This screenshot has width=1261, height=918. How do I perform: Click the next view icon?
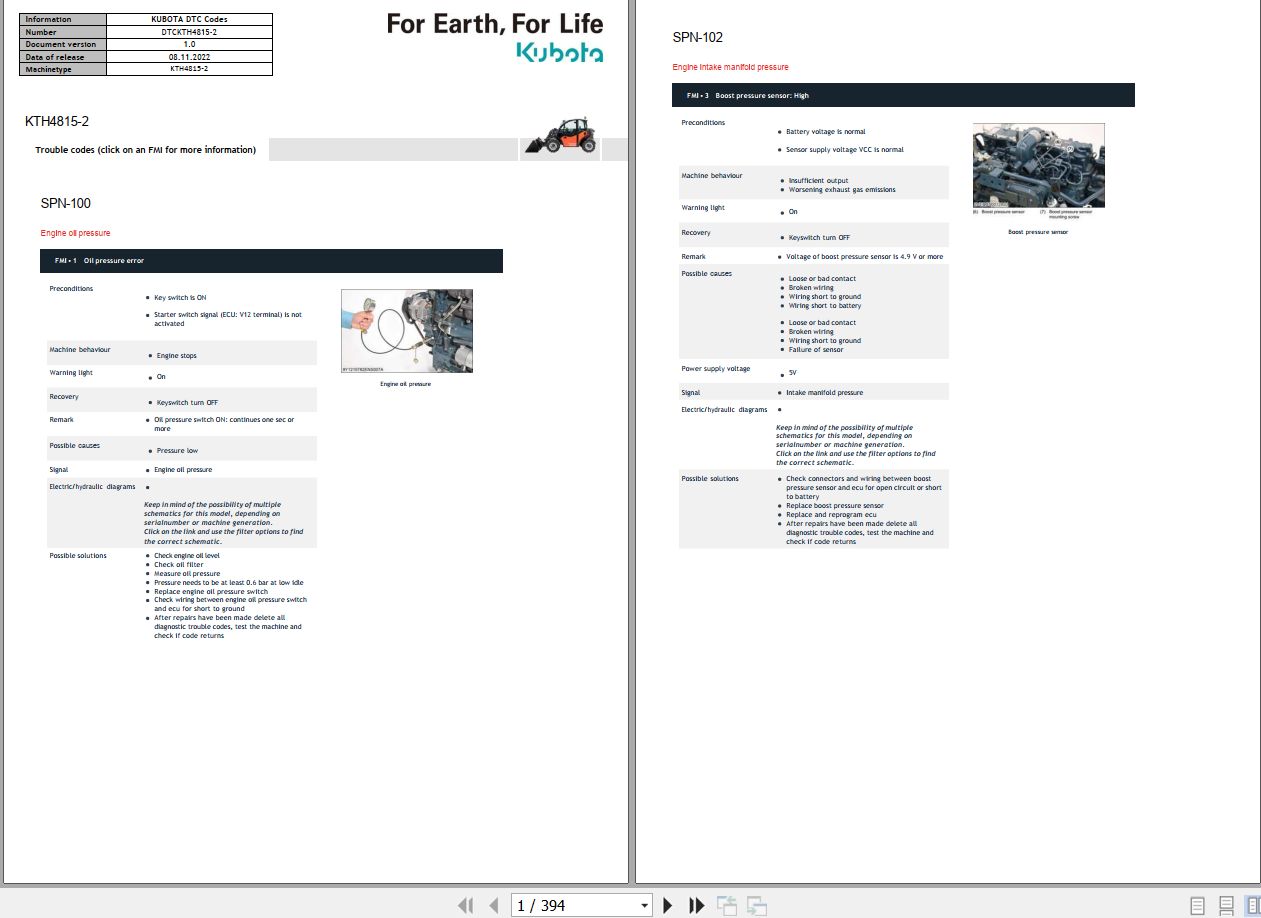tap(757, 905)
